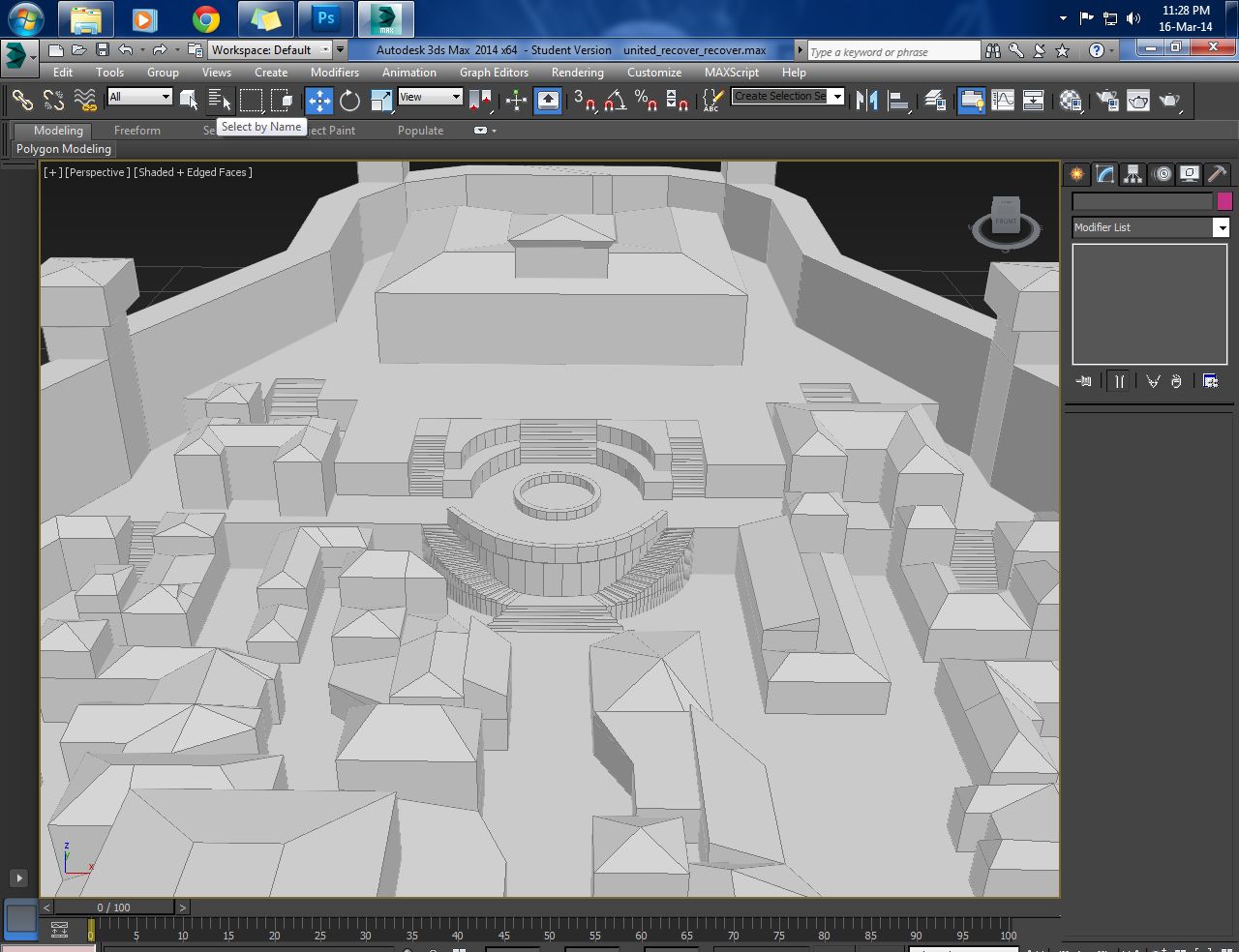Open the Utilities hammer panel

(x=1217, y=174)
